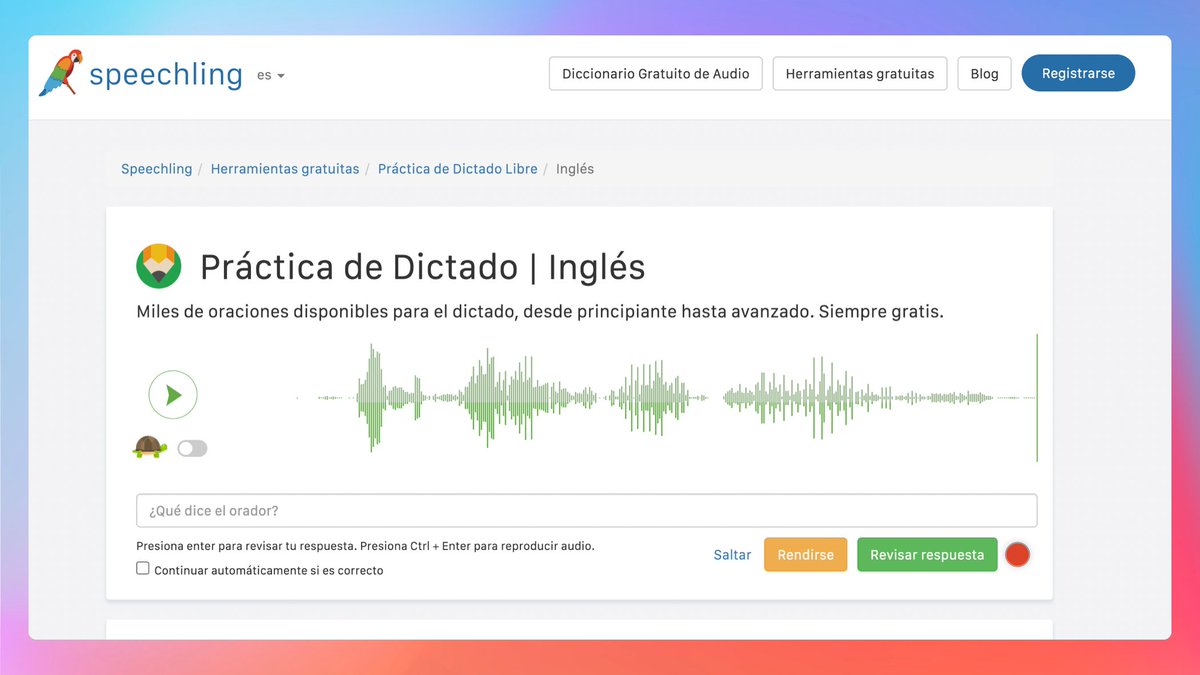The image size is (1200, 675).
Task: Click the Registrarse button
Action: coord(1078,73)
